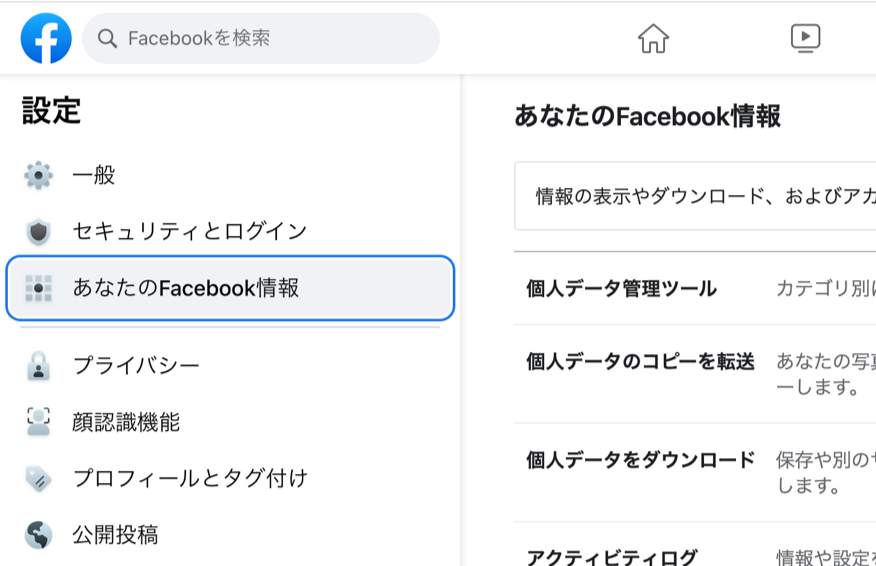Click the Facebook logo icon

coord(46,39)
